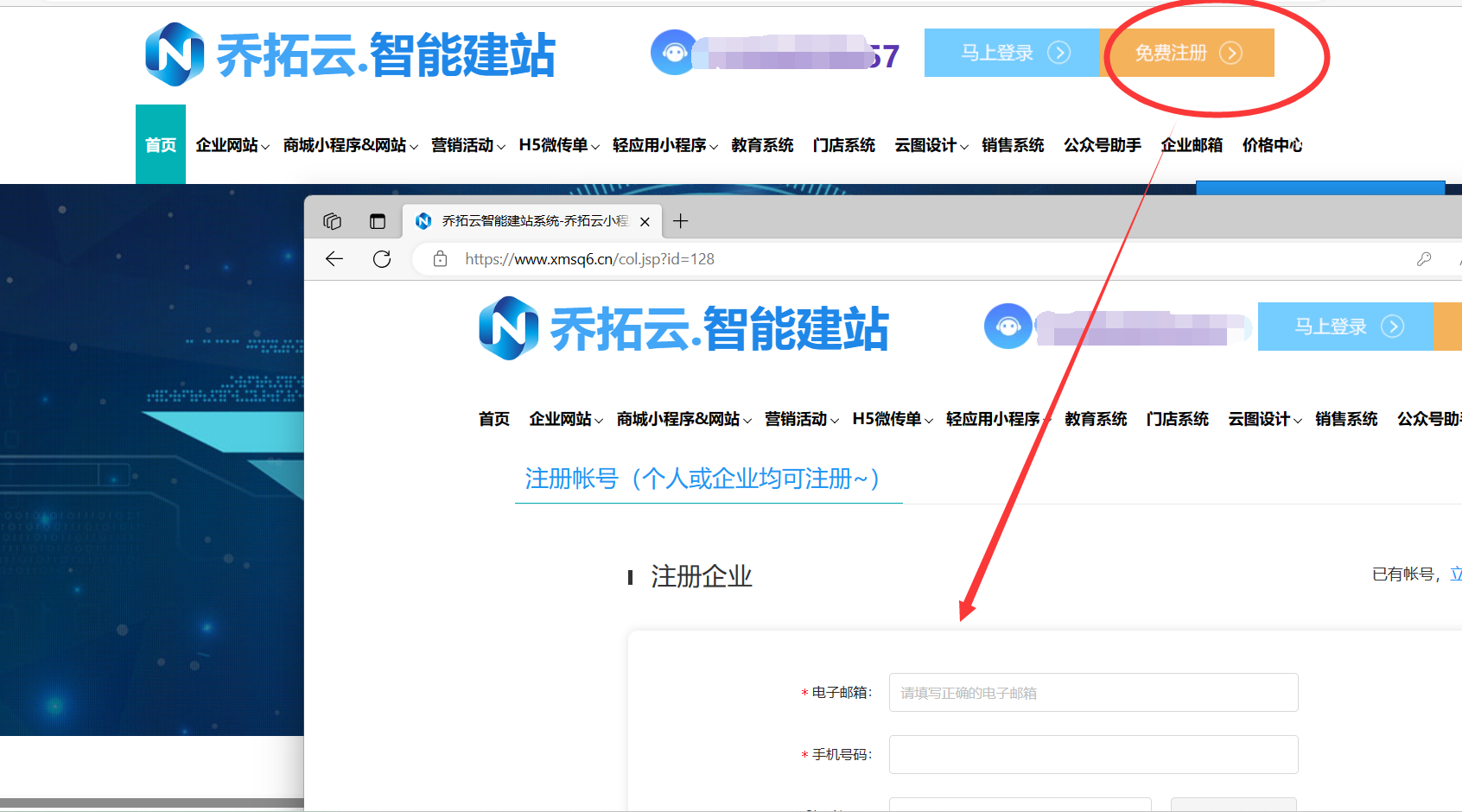
Task: Open 教育系统 in the top navigation
Action: [x=762, y=145]
